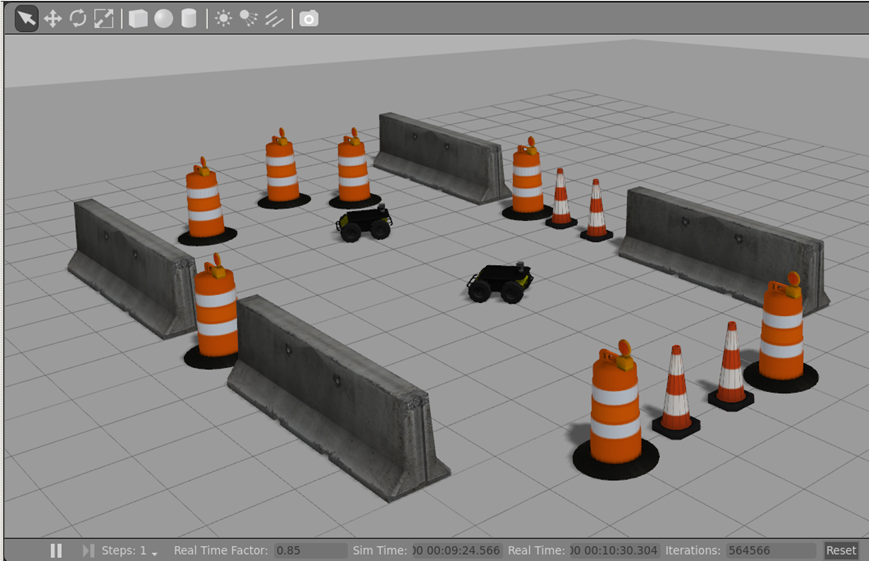Click the 'Real Time Factor:' label
Image resolution: width=869 pixels, height=561 pixels.
point(221,550)
